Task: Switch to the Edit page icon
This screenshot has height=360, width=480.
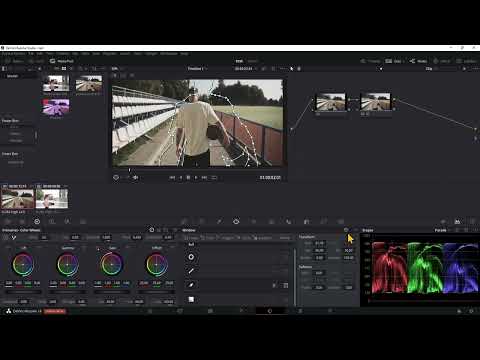Action: [x=210, y=311]
